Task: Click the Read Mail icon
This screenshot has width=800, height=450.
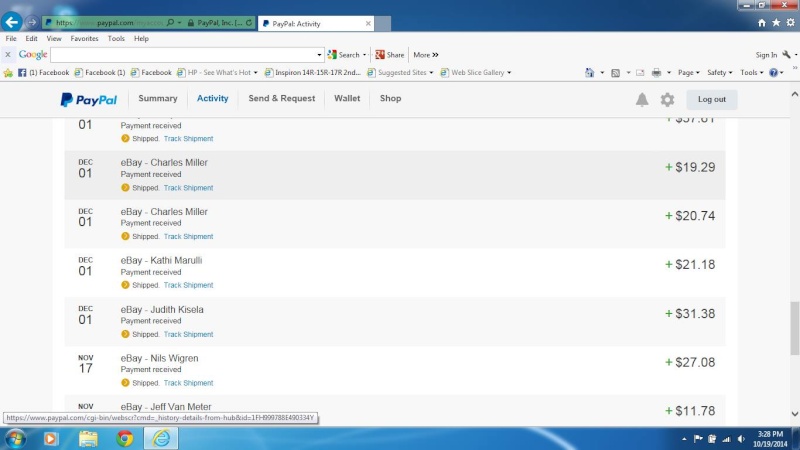Action: click(x=640, y=72)
